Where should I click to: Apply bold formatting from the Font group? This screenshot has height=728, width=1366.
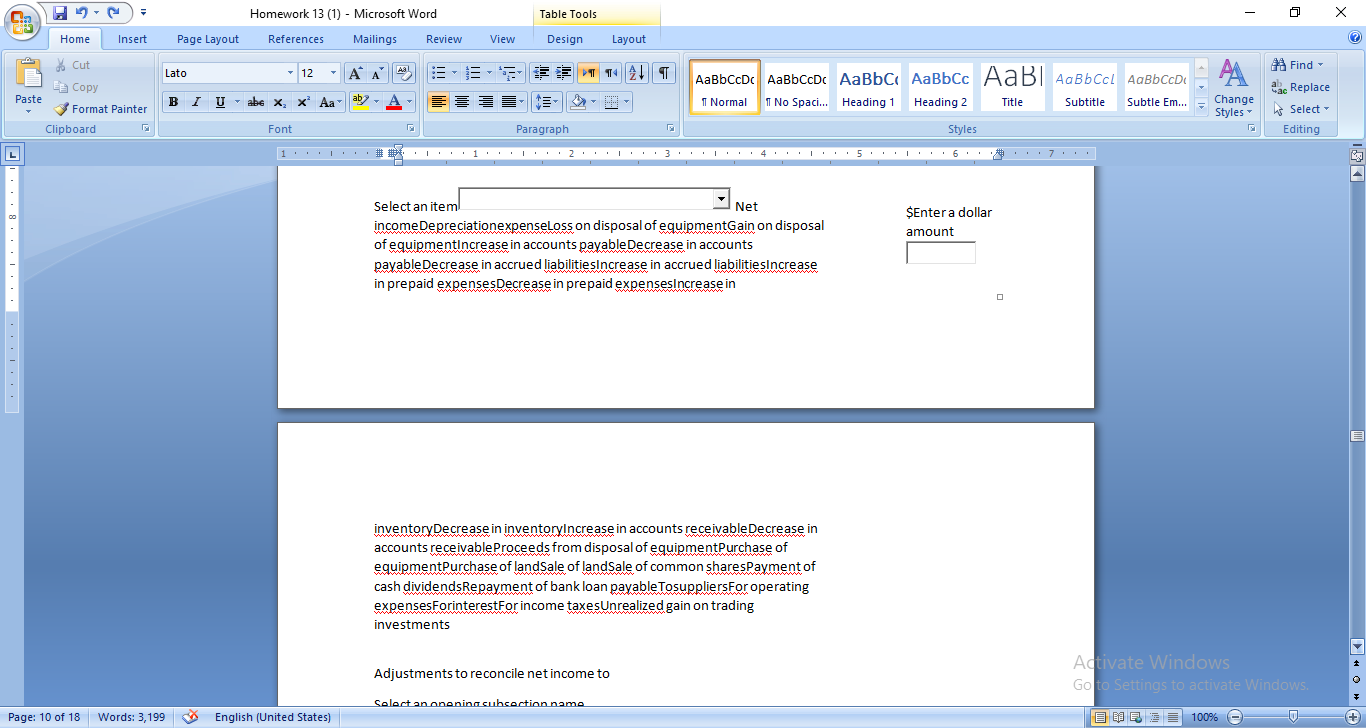tap(173, 102)
